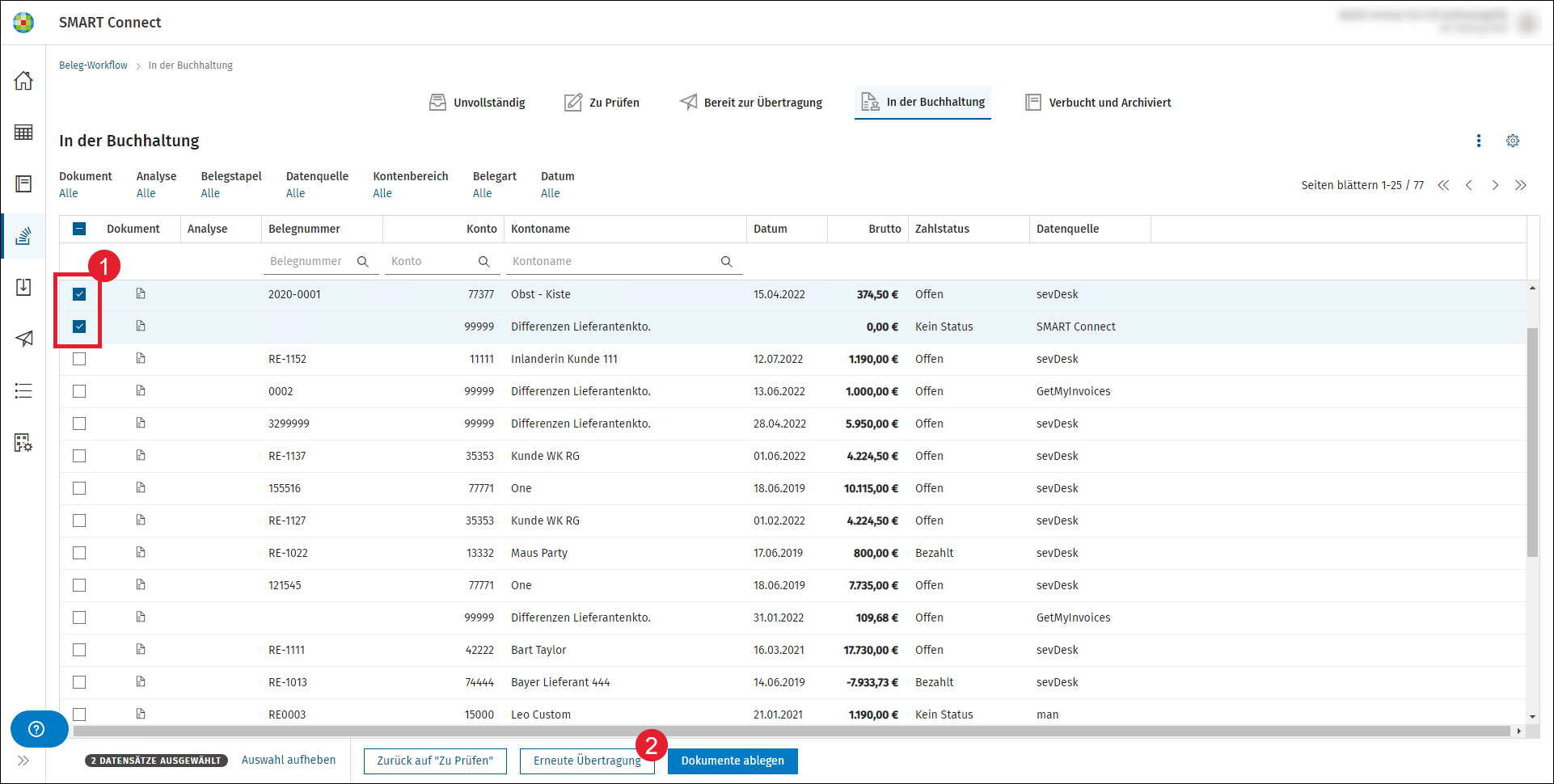This screenshot has height=784, width=1554.
Task: Open document icon for RE0003 row
Action: [x=141, y=714]
